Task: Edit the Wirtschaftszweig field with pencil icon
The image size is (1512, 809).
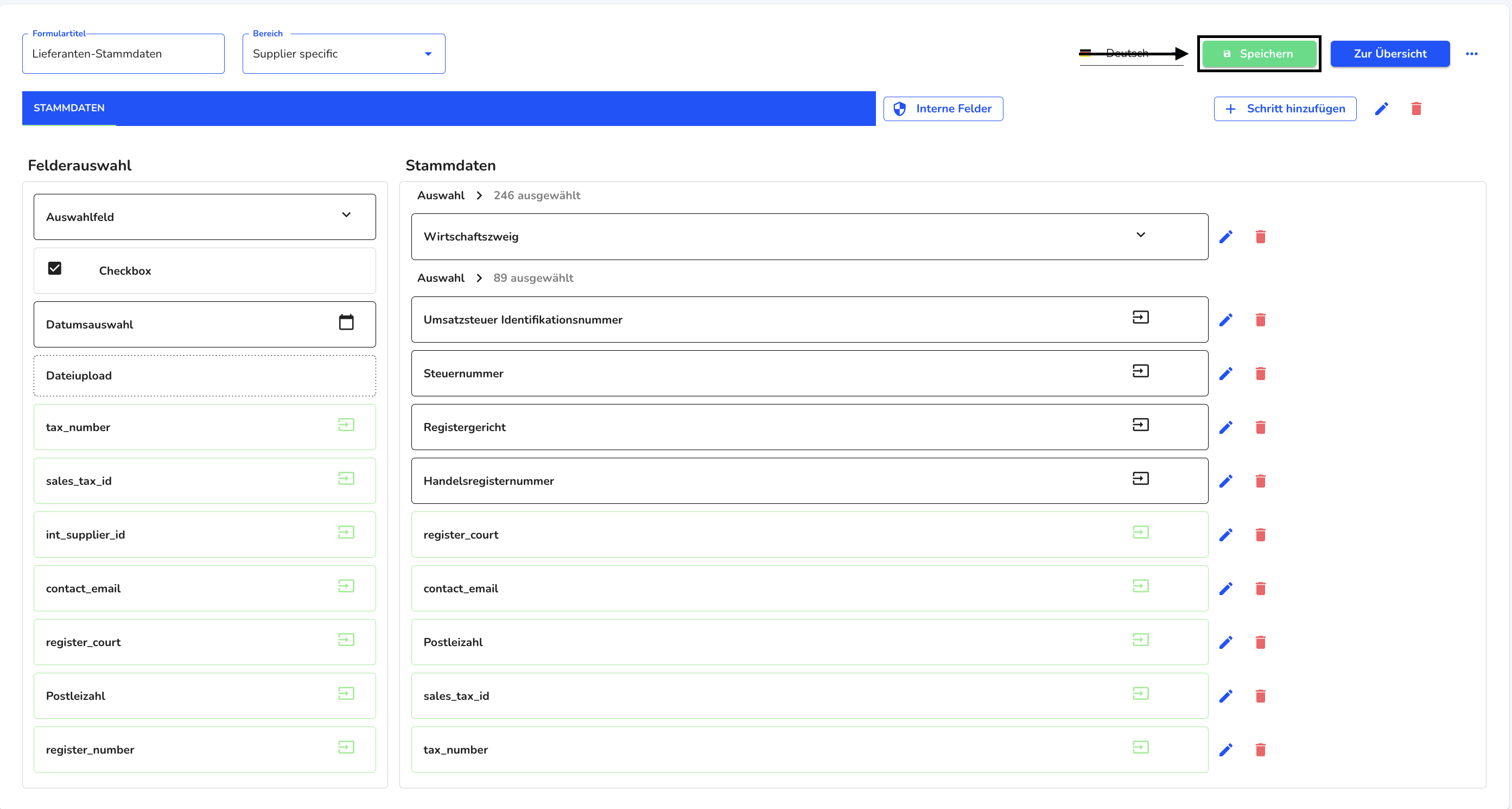Action: [x=1225, y=237]
